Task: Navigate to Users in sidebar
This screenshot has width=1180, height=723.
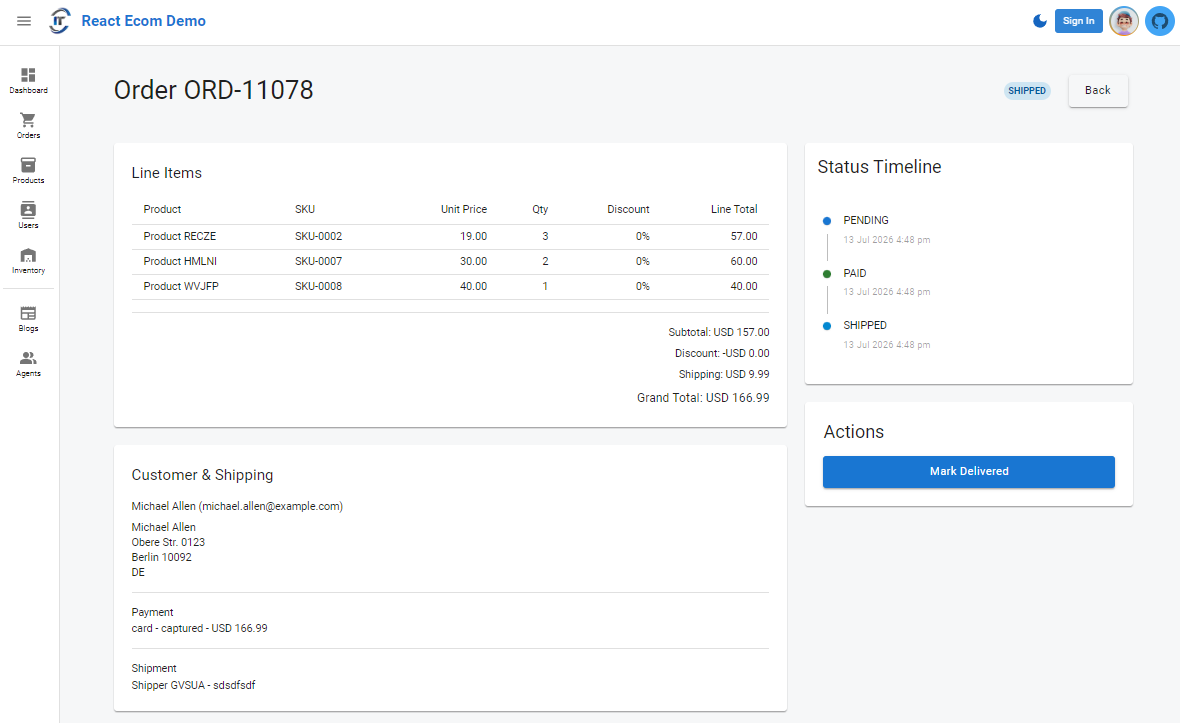Action: [29, 216]
